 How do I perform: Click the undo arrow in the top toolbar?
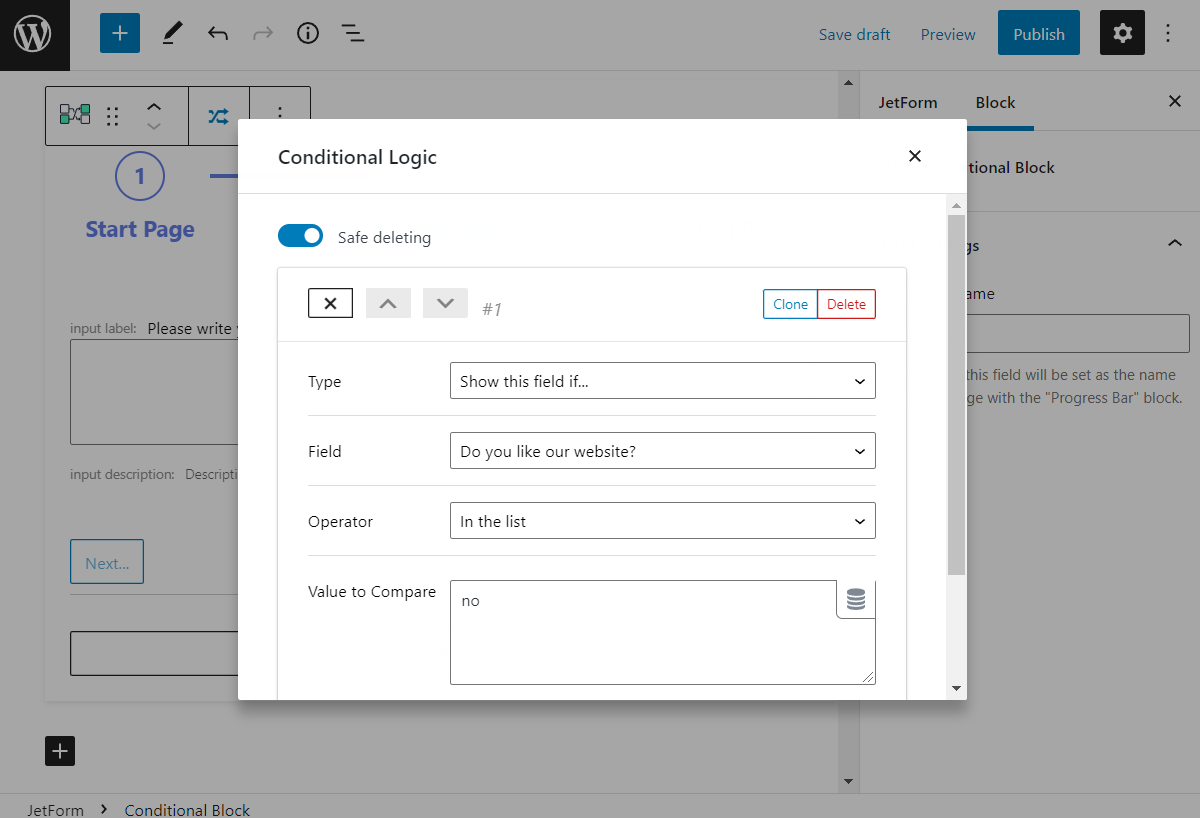217,33
